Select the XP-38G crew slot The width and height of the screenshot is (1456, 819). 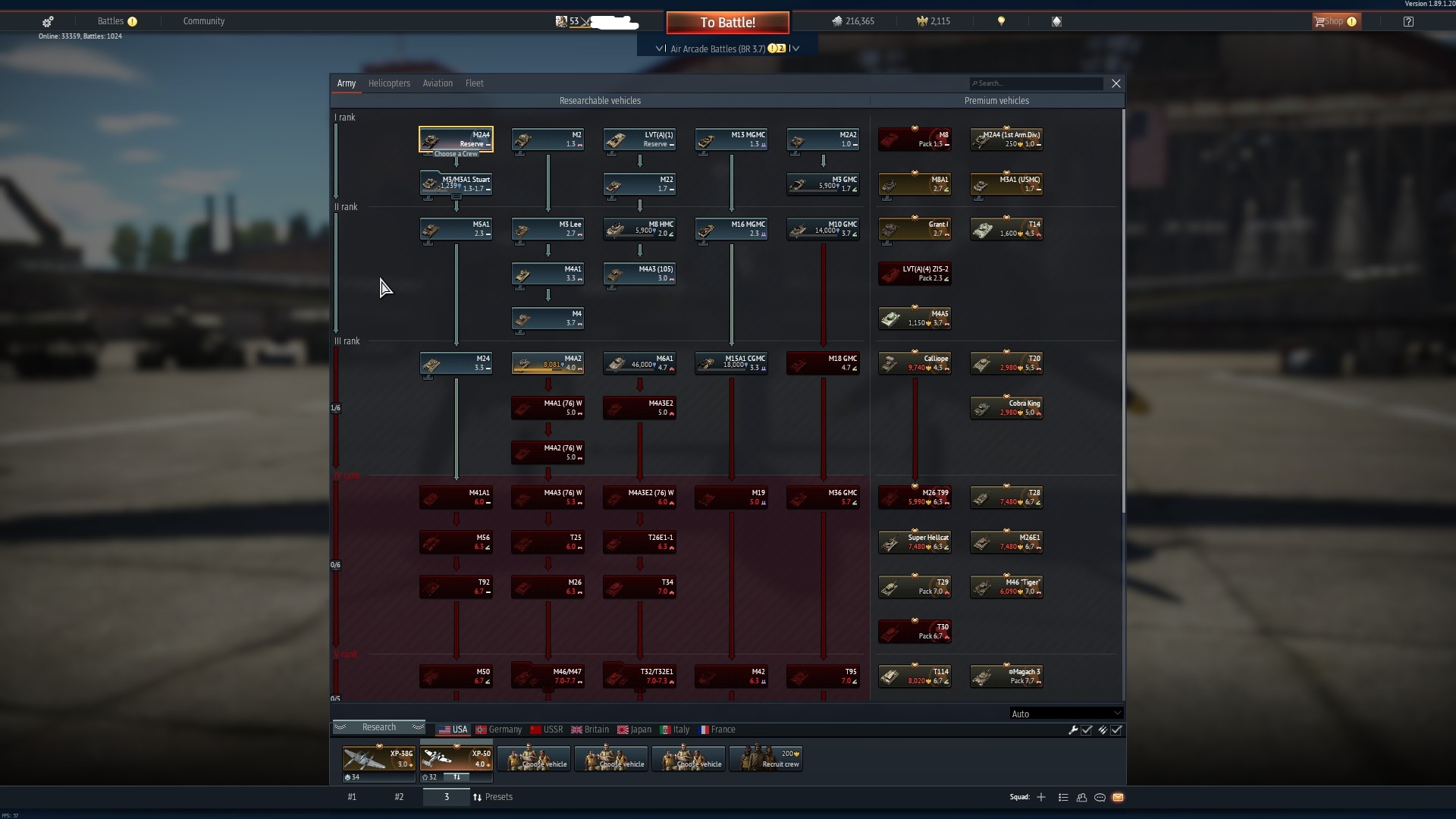coord(378,758)
